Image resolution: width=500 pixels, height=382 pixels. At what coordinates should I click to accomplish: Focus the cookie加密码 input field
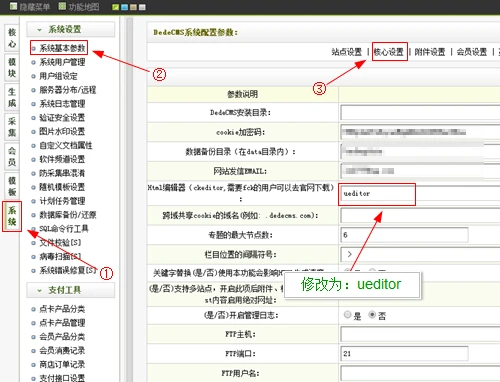click(x=420, y=132)
